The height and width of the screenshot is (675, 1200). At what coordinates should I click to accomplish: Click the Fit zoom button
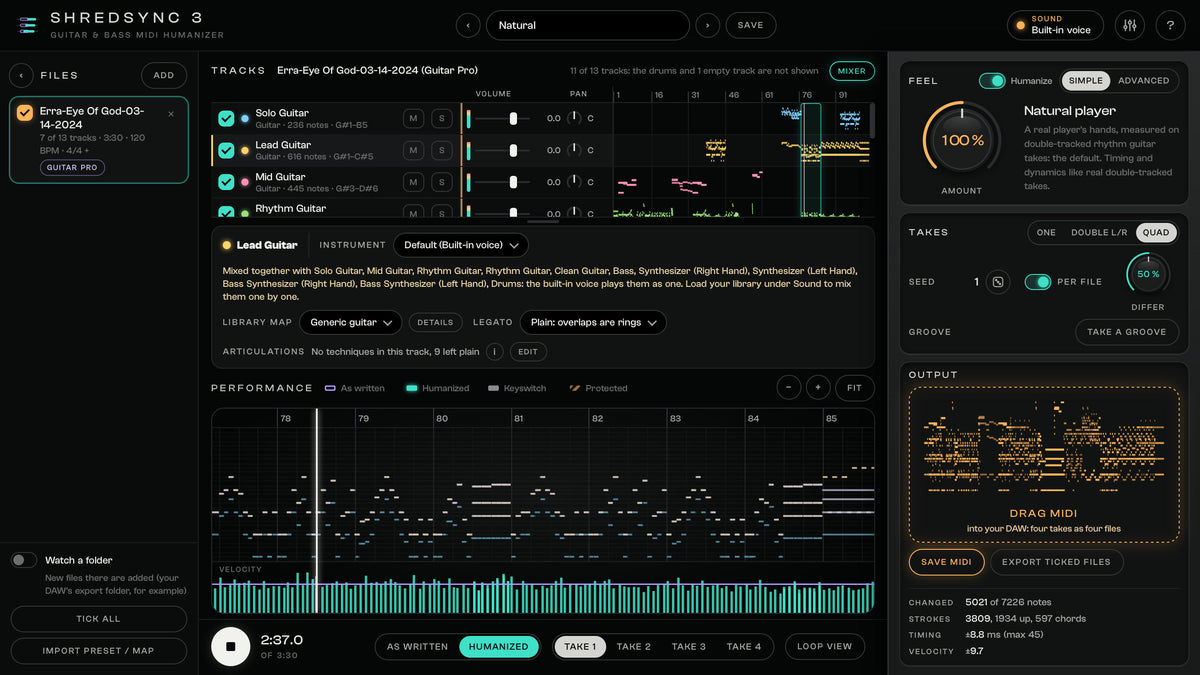coord(855,388)
